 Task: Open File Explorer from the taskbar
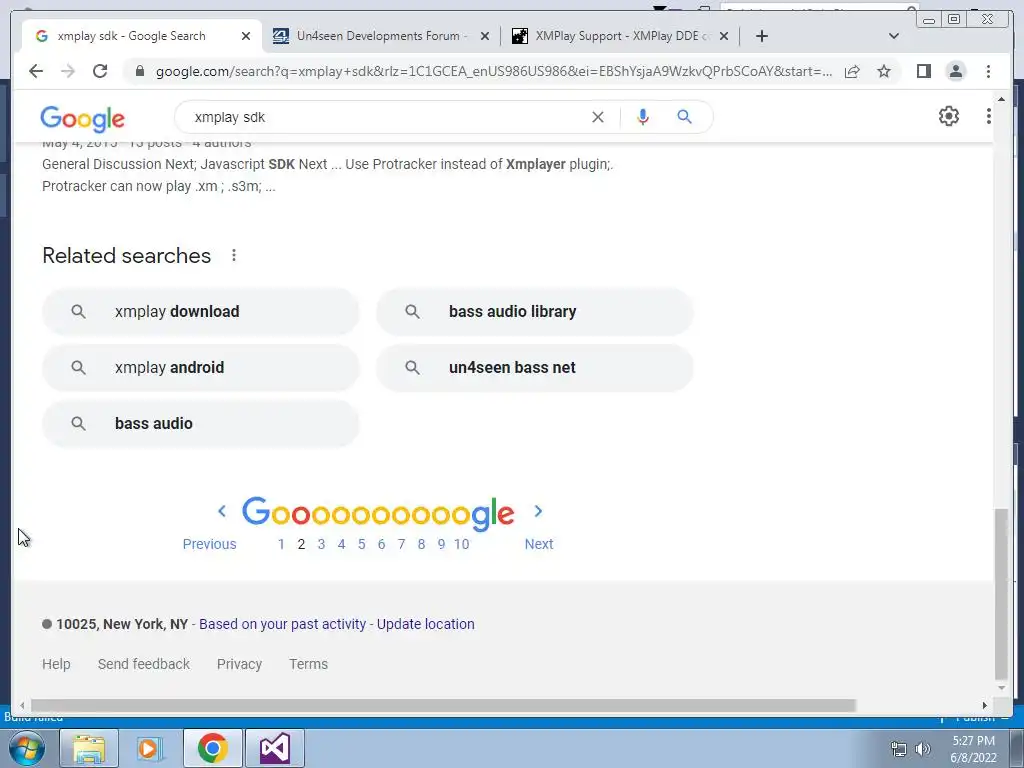tap(89, 748)
